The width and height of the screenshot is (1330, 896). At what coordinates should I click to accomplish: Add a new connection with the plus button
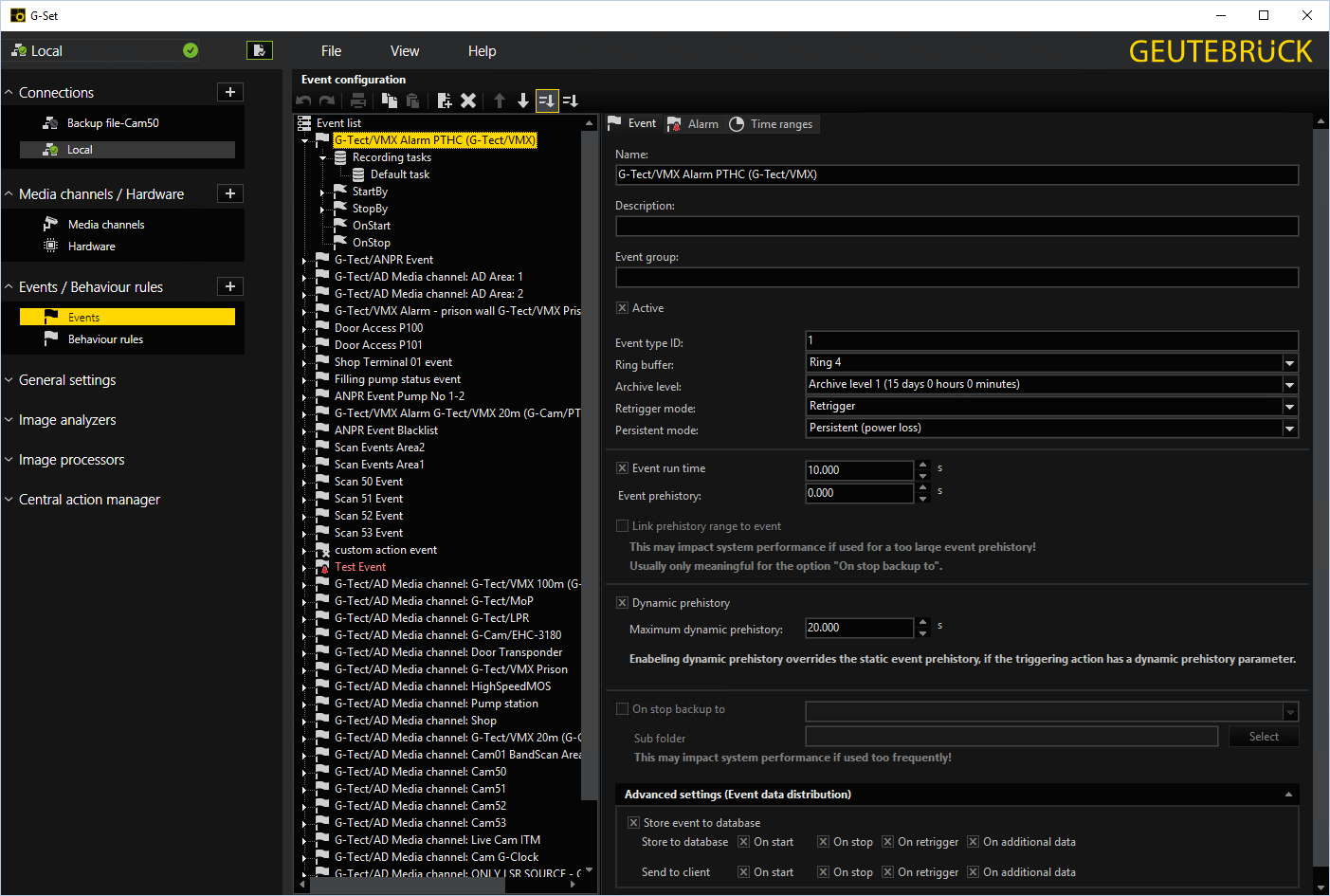[230, 92]
